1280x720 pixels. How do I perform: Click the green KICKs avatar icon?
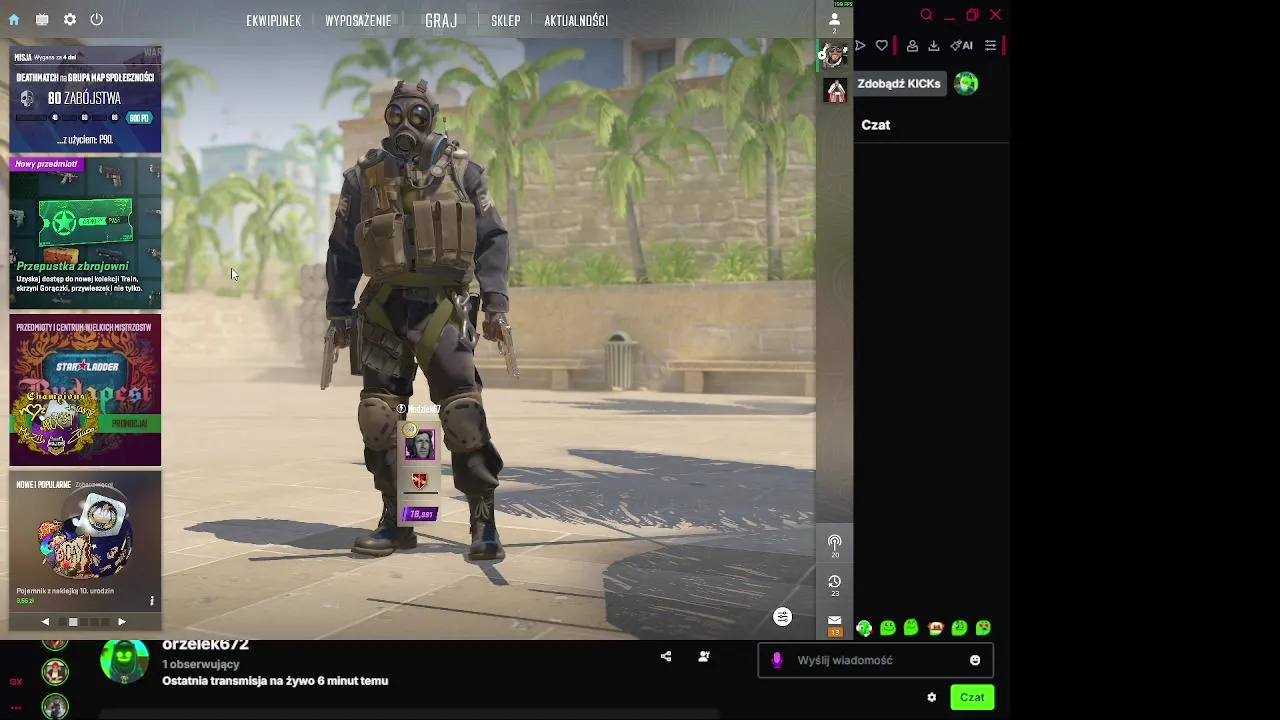click(966, 84)
